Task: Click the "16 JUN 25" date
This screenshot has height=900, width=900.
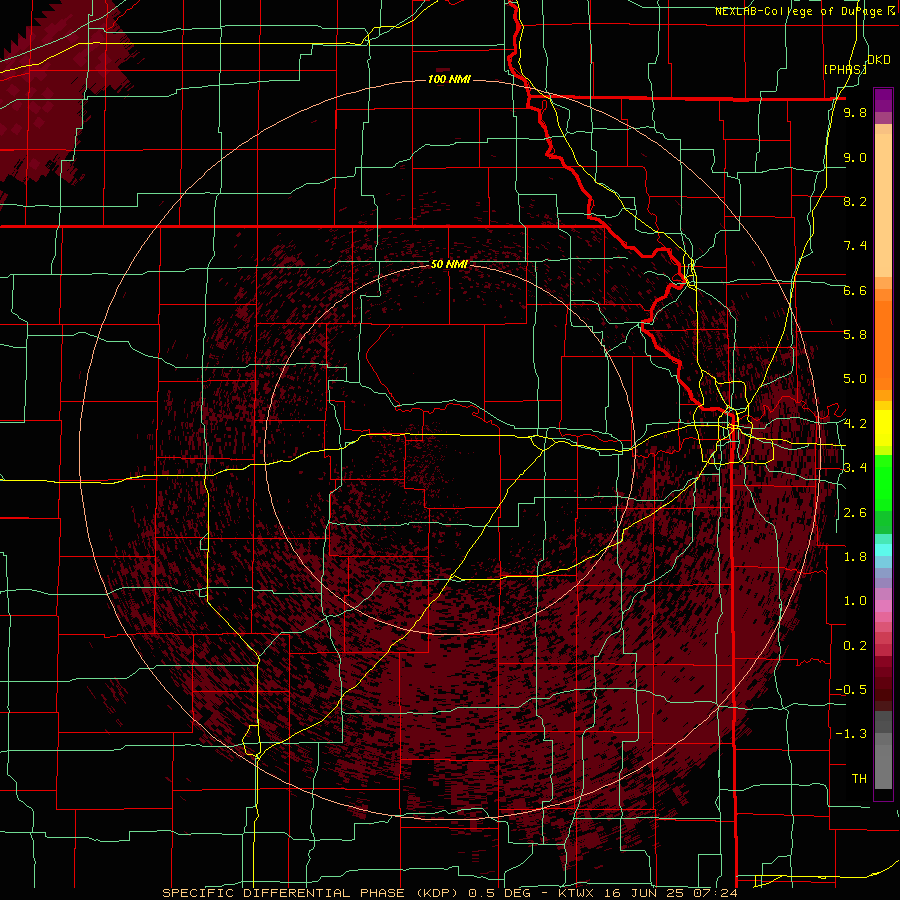Action: [x=645, y=893]
